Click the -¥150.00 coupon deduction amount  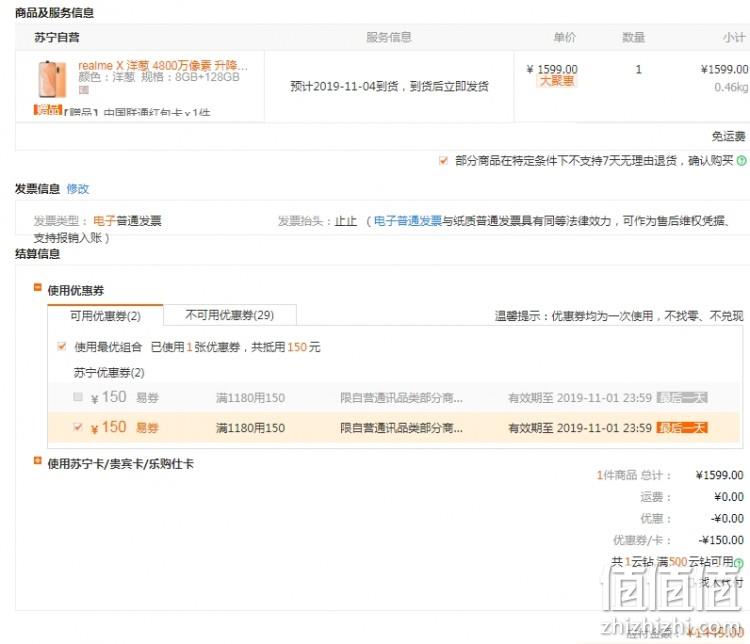click(721, 540)
